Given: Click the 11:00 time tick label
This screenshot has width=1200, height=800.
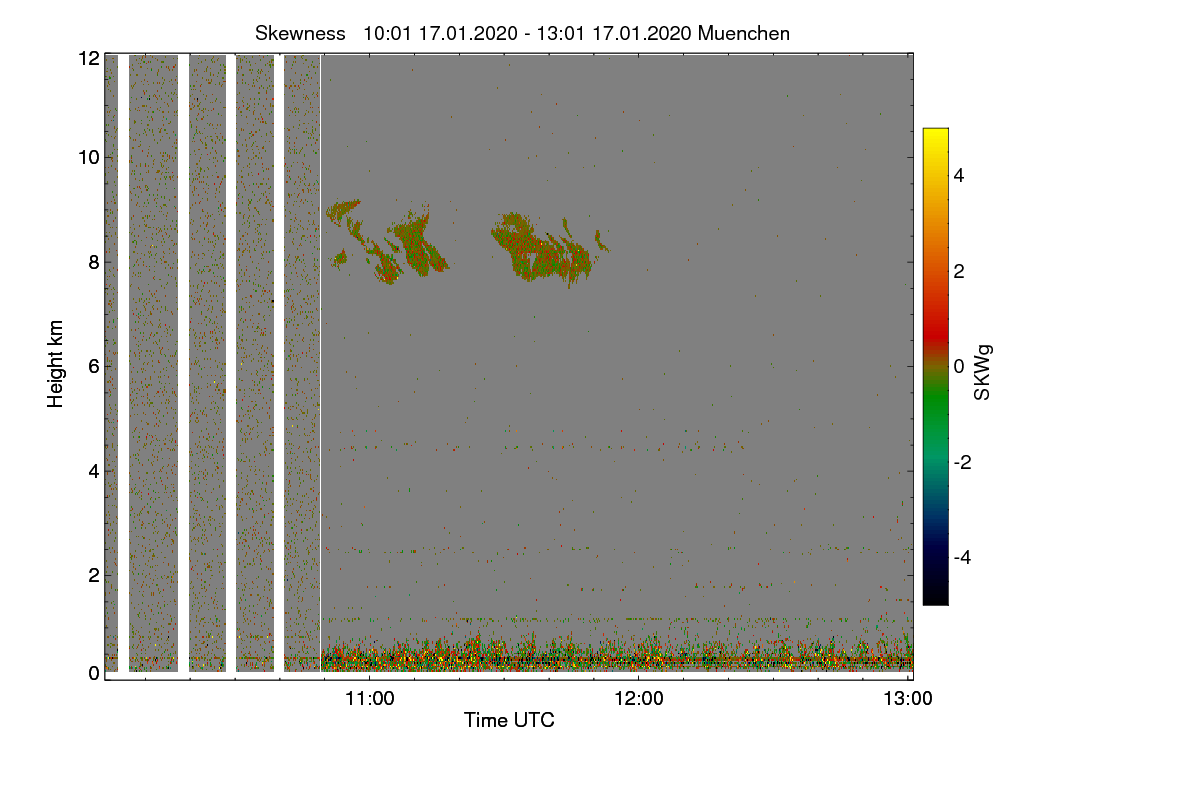Looking at the screenshot, I should pyautogui.click(x=370, y=699).
